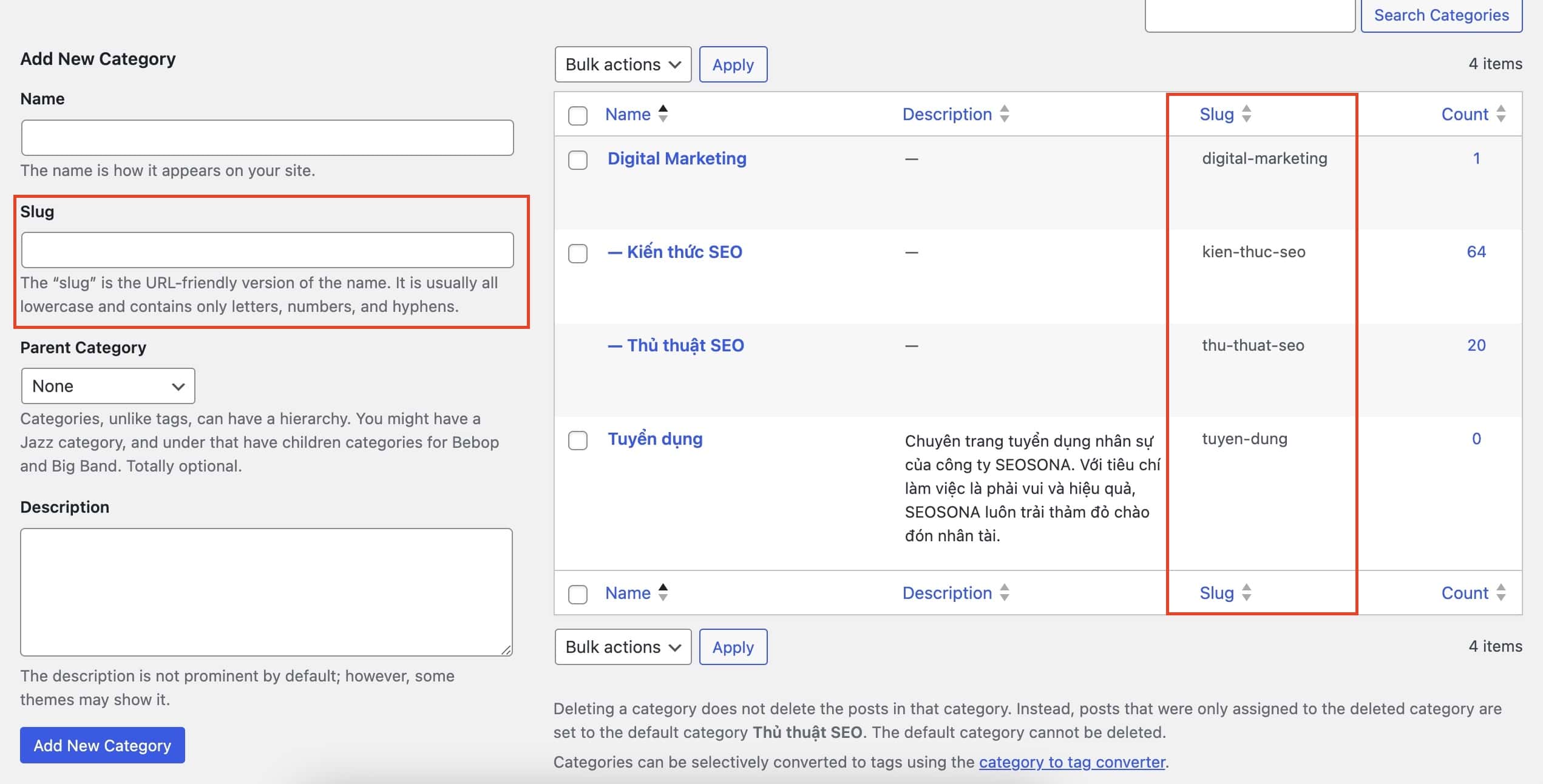Click the bottom Apply button
The image size is (1543, 784).
click(733, 647)
